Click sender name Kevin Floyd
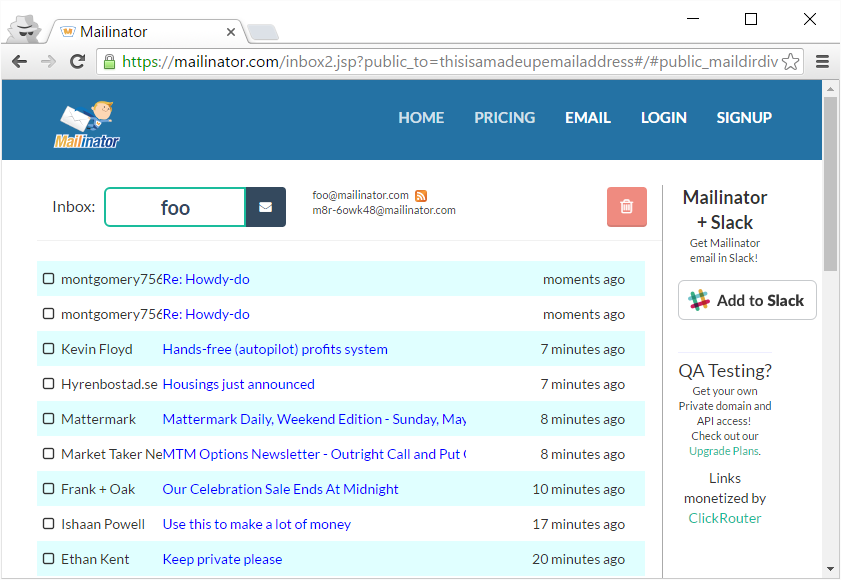Image resolution: width=841 pixels, height=580 pixels. pos(97,349)
